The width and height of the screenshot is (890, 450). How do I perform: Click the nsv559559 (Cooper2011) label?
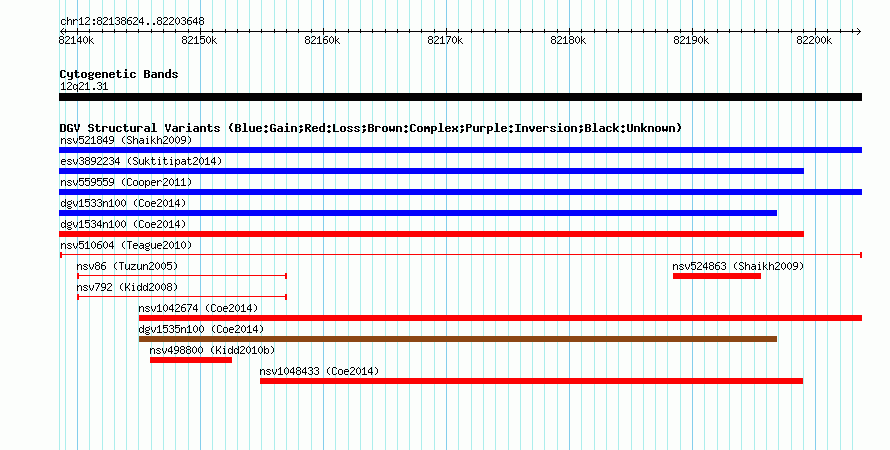(126, 182)
